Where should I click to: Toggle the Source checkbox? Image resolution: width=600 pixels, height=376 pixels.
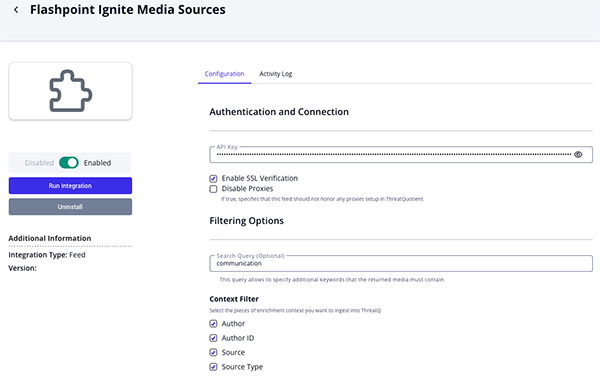click(213, 352)
